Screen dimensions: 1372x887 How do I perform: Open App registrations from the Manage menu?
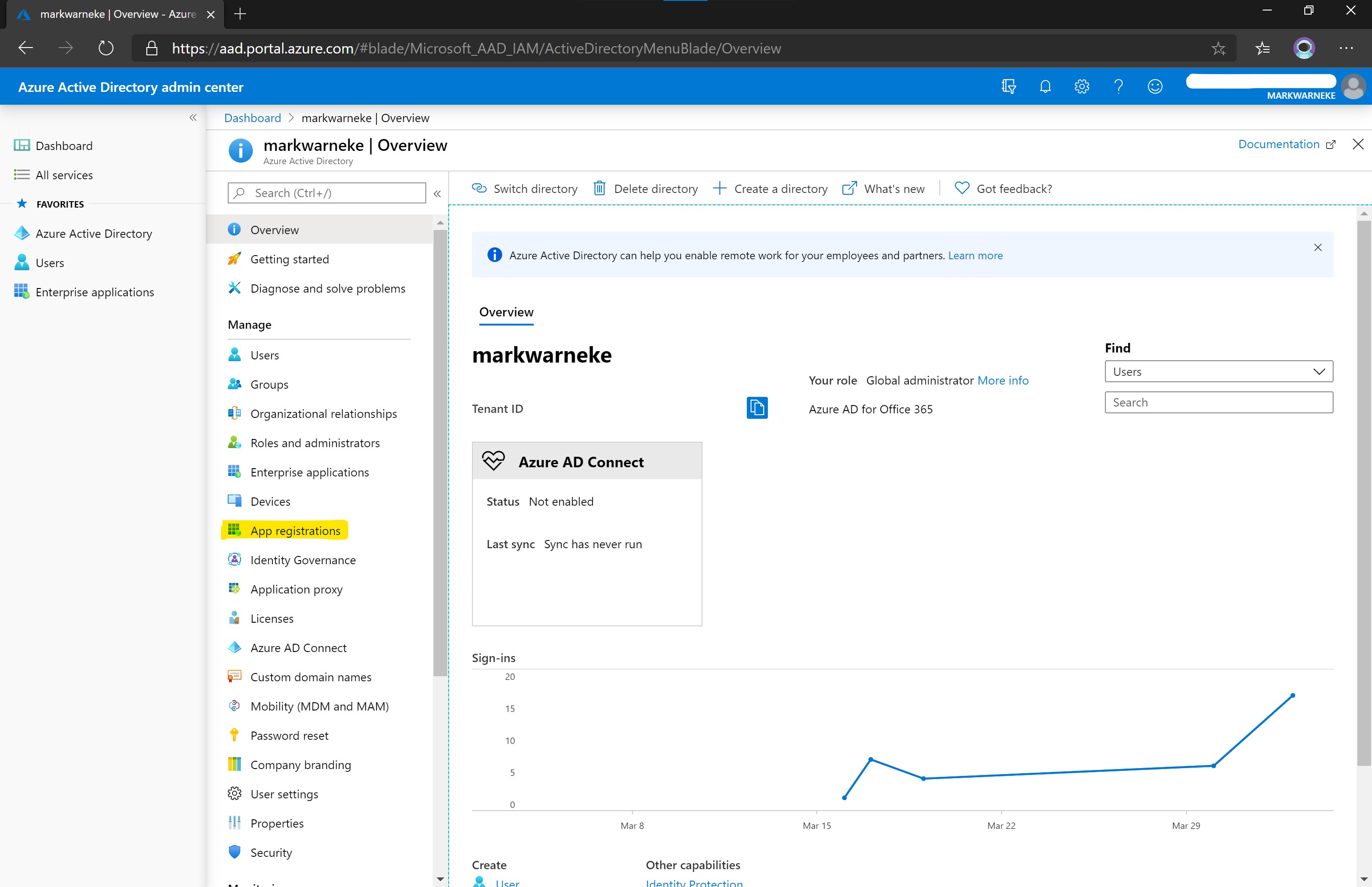point(295,530)
